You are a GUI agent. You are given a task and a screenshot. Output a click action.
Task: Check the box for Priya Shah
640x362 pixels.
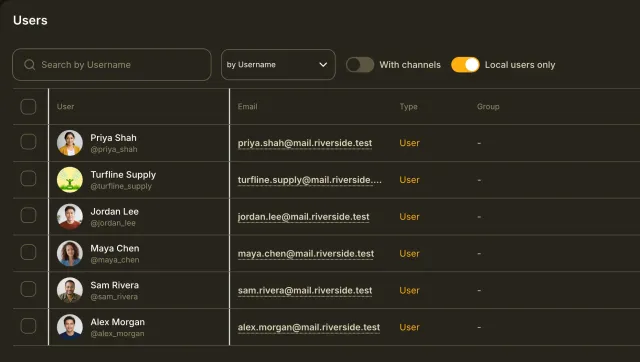pos(28,142)
